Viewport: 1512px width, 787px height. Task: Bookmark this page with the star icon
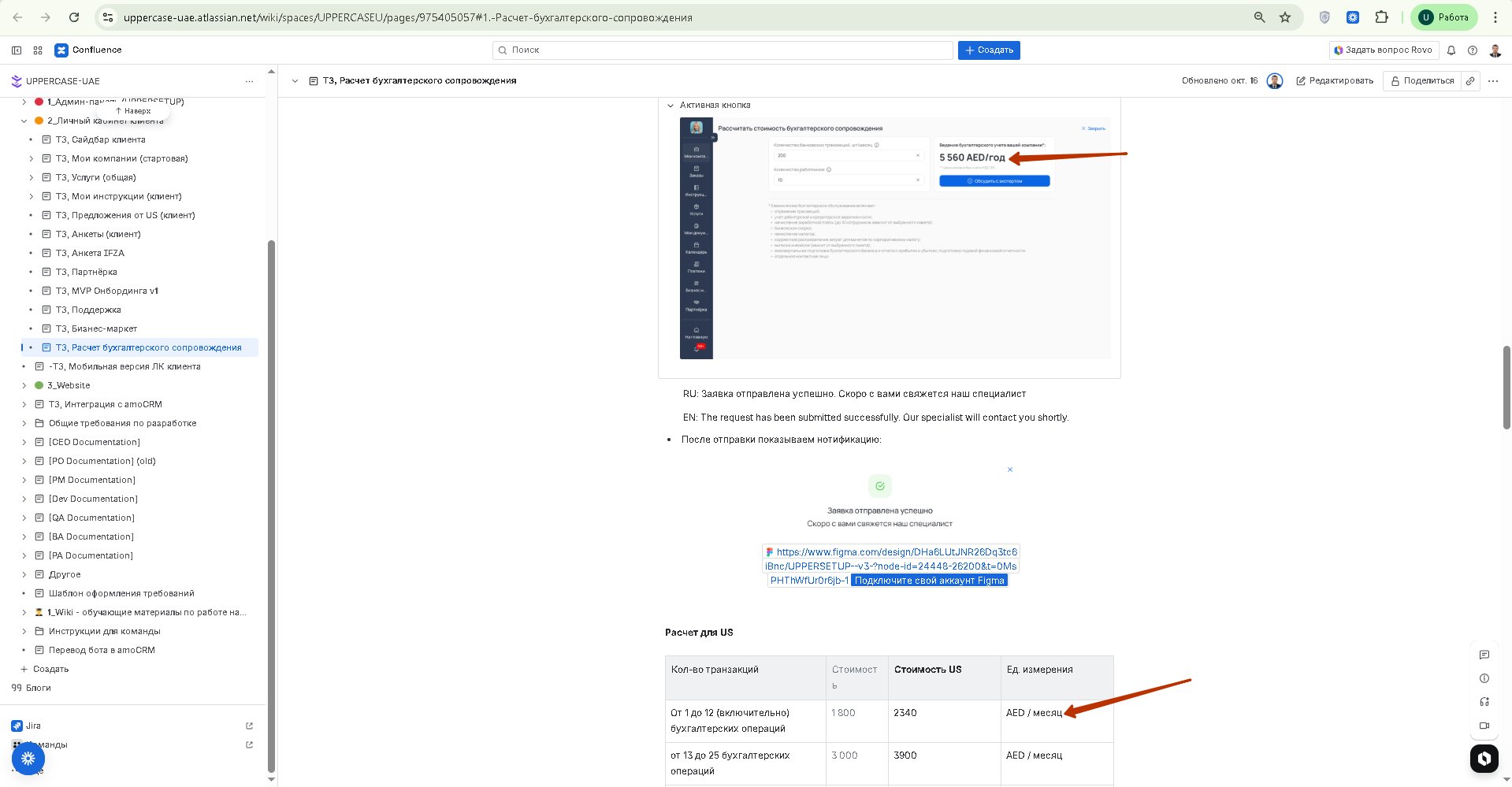(x=1285, y=17)
